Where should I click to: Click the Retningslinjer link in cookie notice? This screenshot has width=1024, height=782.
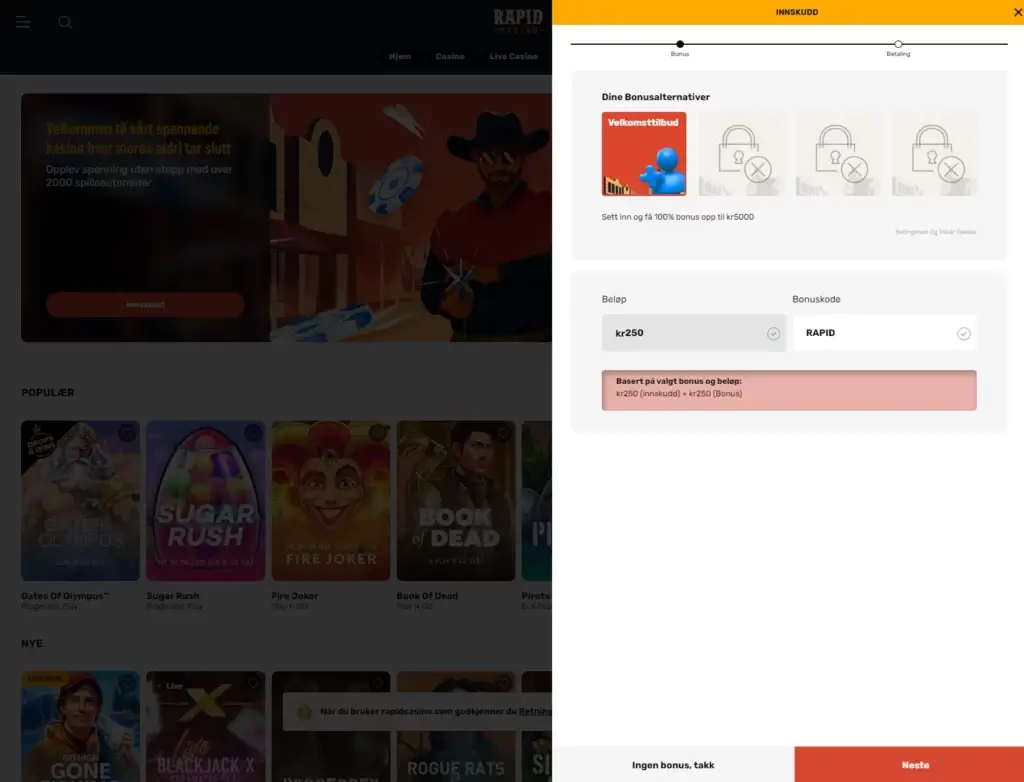536,711
